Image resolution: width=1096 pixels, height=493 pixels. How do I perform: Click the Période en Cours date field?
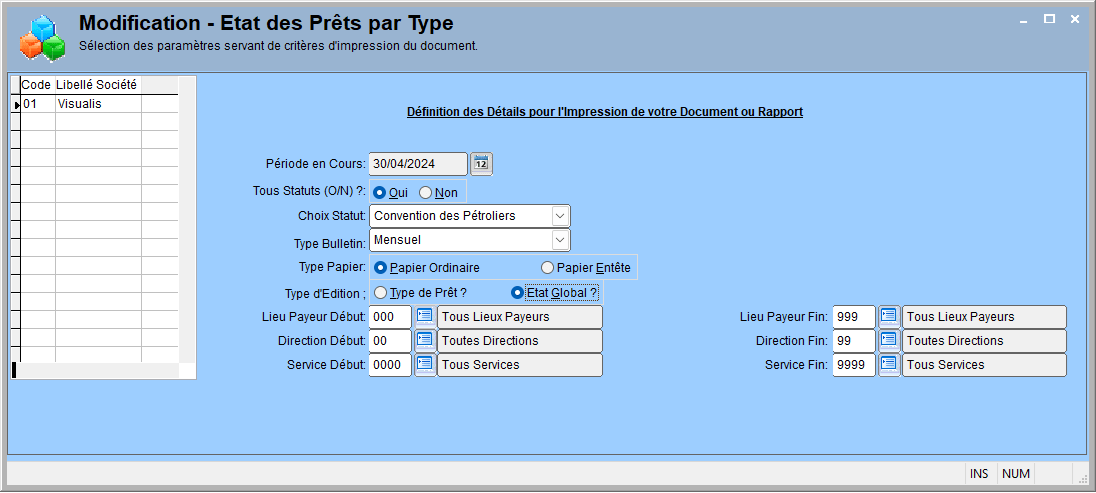pyautogui.click(x=418, y=164)
